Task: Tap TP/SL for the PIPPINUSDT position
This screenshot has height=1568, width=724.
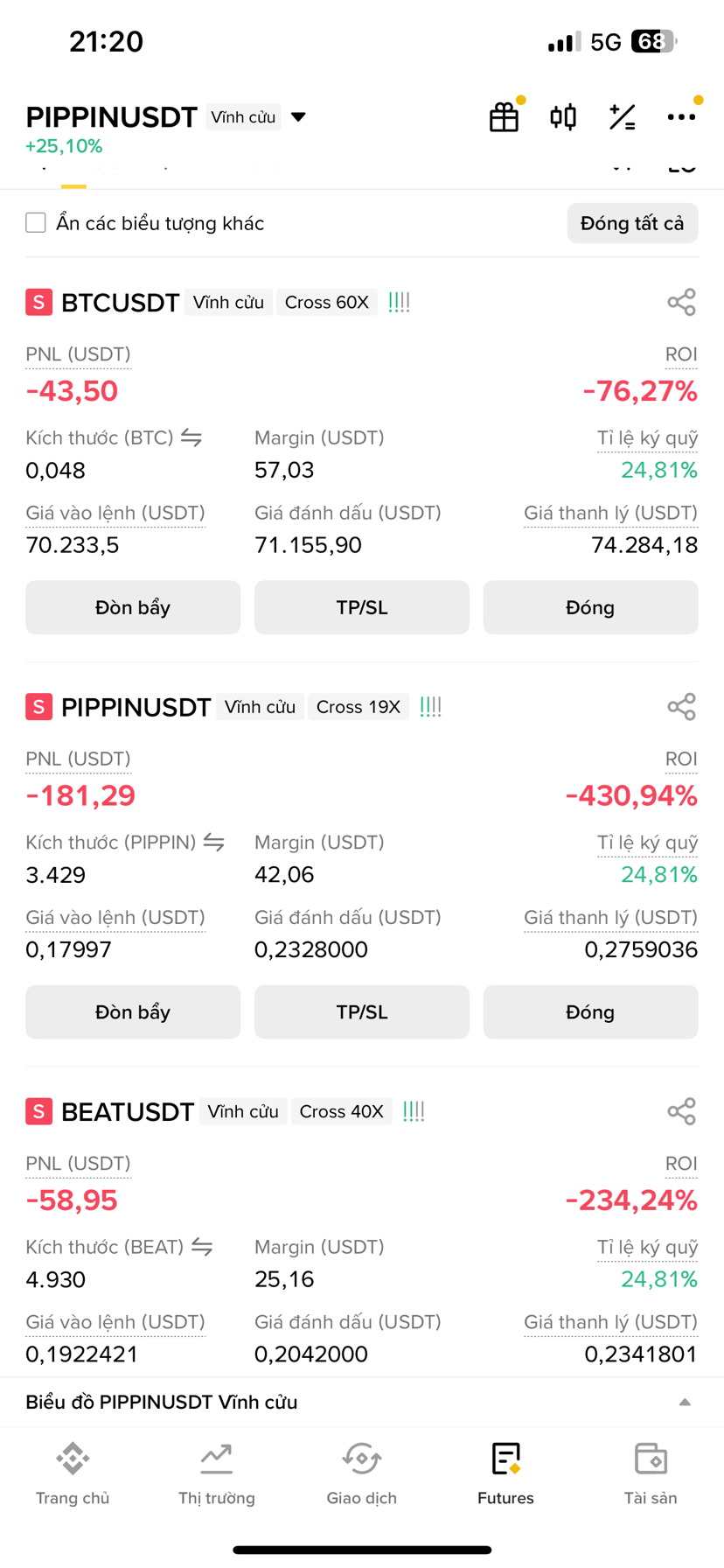Action: (362, 1011)
